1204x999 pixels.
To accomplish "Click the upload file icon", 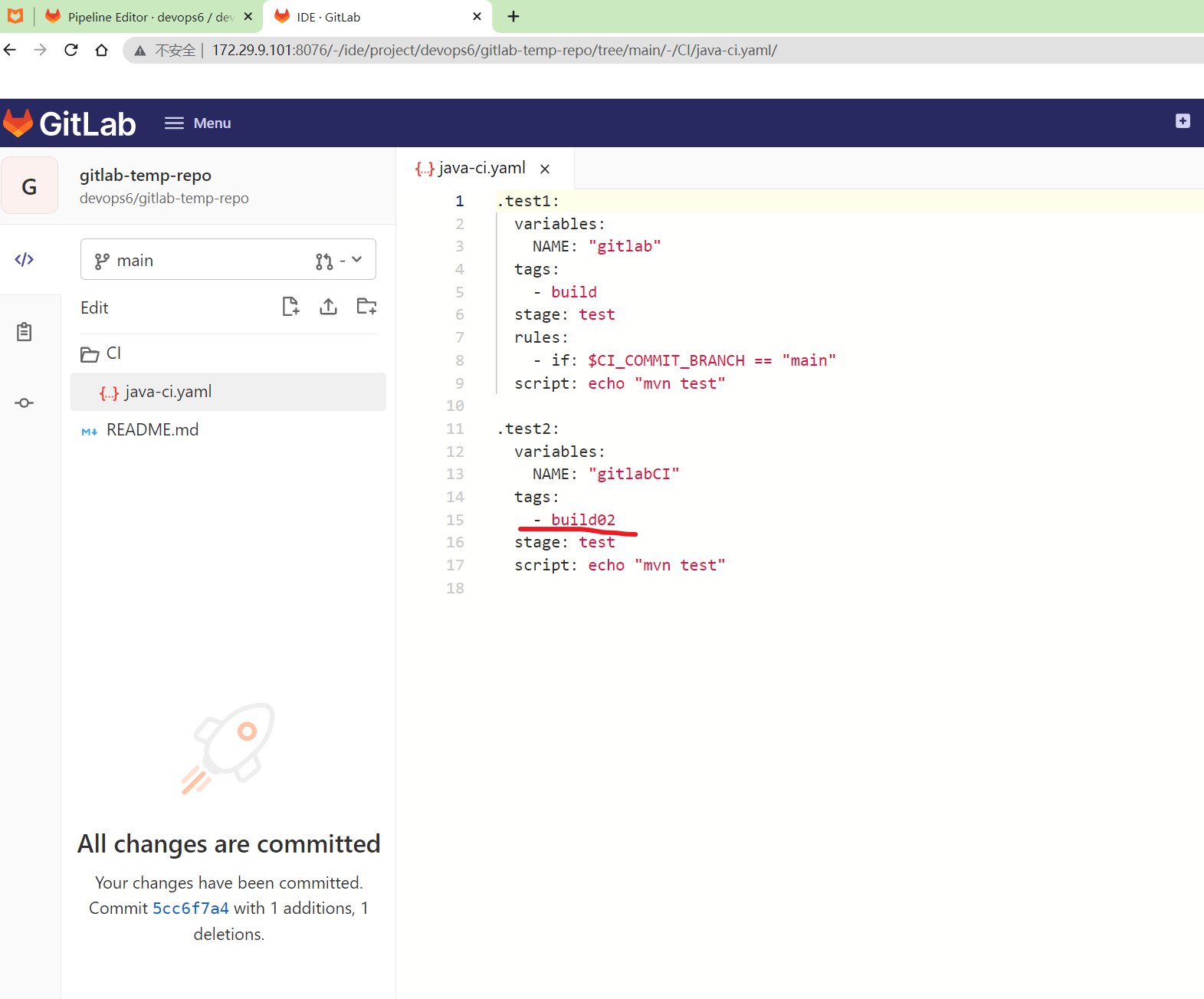I will click(329, 307).
